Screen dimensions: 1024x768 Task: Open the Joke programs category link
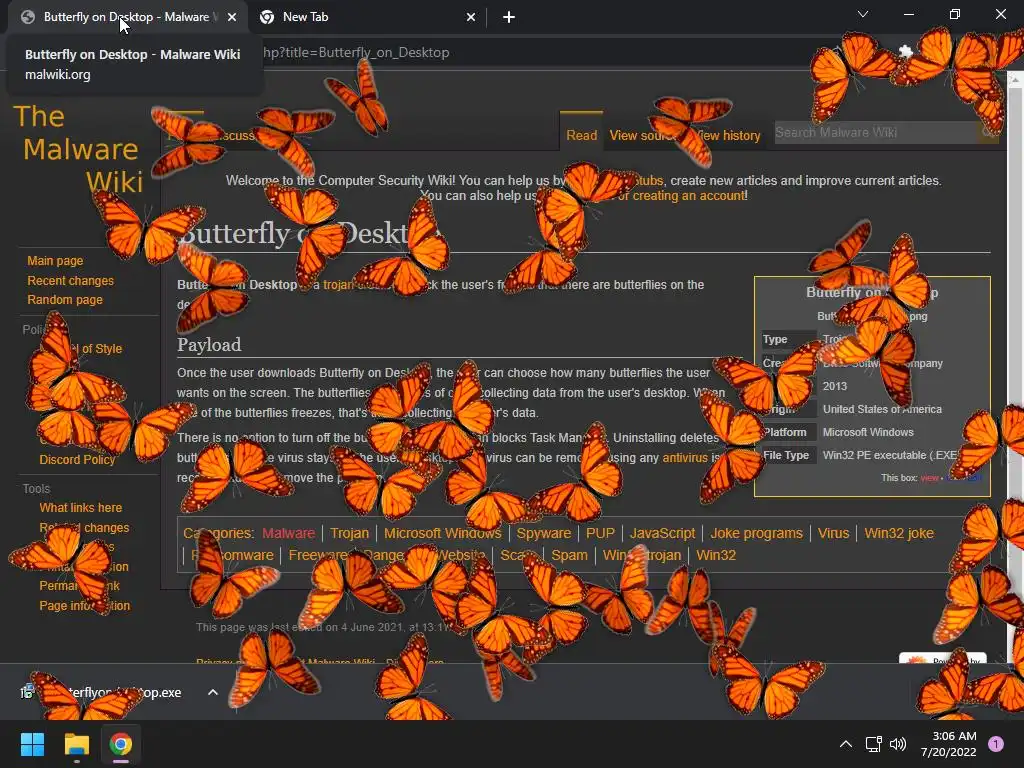click(756, 533)
